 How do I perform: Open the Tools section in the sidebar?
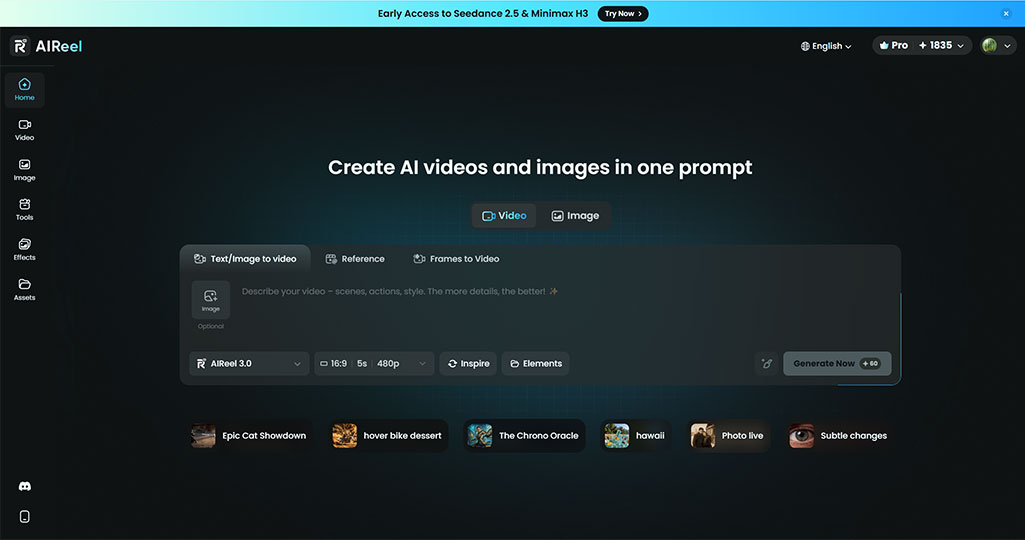pyautogui.click(x=24, y=210)
